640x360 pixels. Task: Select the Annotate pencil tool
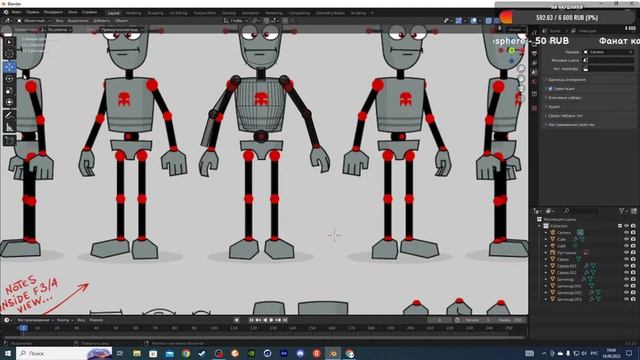click(x=9, y=116)
